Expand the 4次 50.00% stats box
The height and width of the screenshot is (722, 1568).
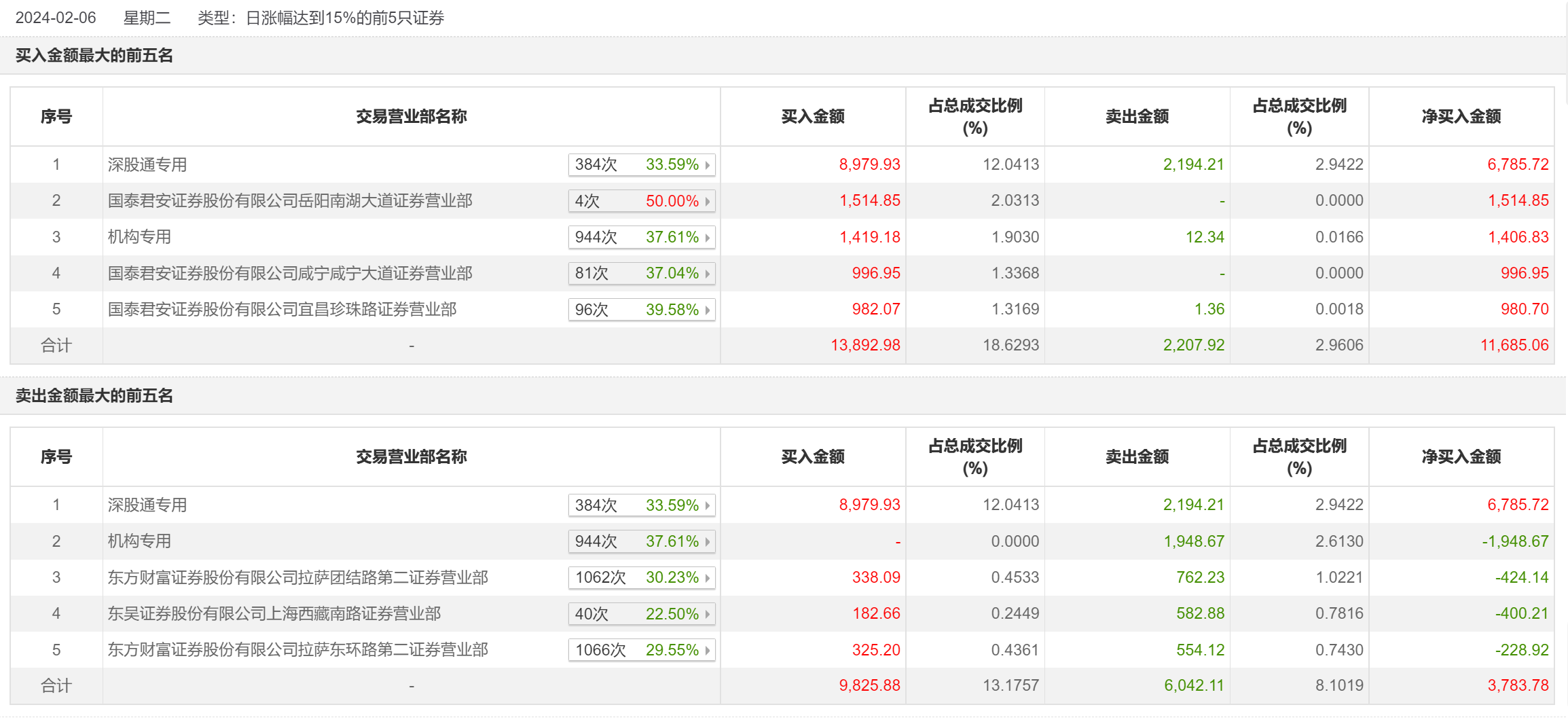coord(641,201)
